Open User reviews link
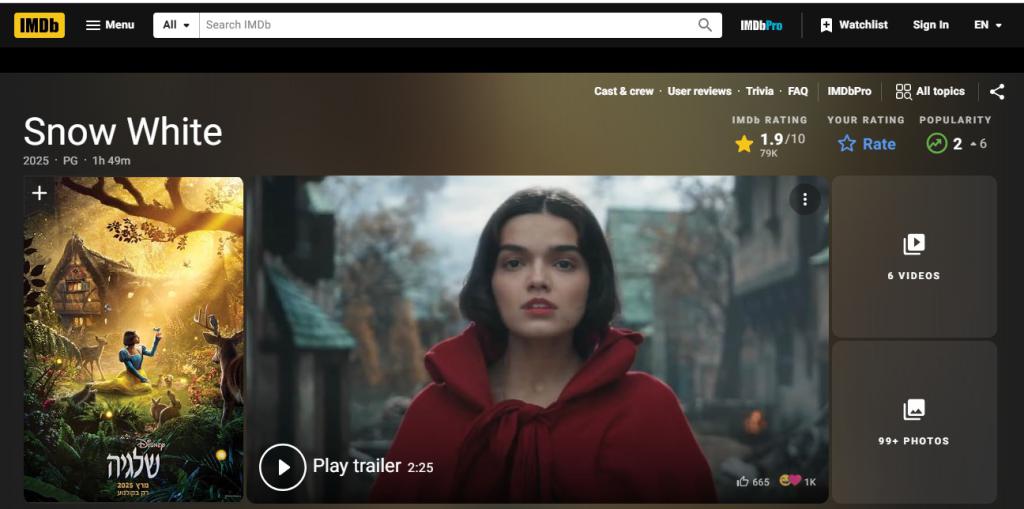The image size is (1024, 509). click(x=699, y=91)
